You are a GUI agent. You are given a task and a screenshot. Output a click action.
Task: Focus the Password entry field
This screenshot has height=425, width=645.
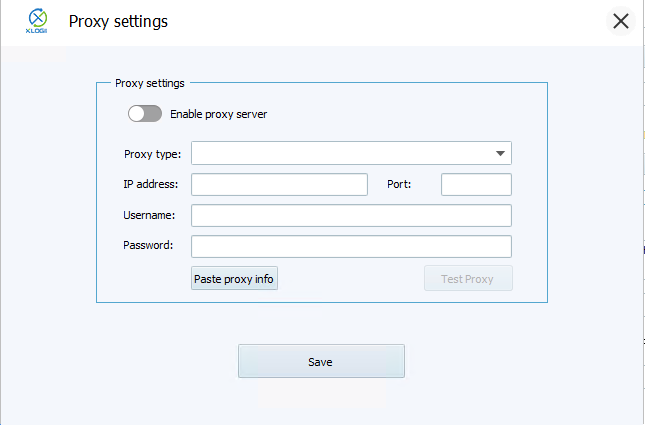click(351, 246)
